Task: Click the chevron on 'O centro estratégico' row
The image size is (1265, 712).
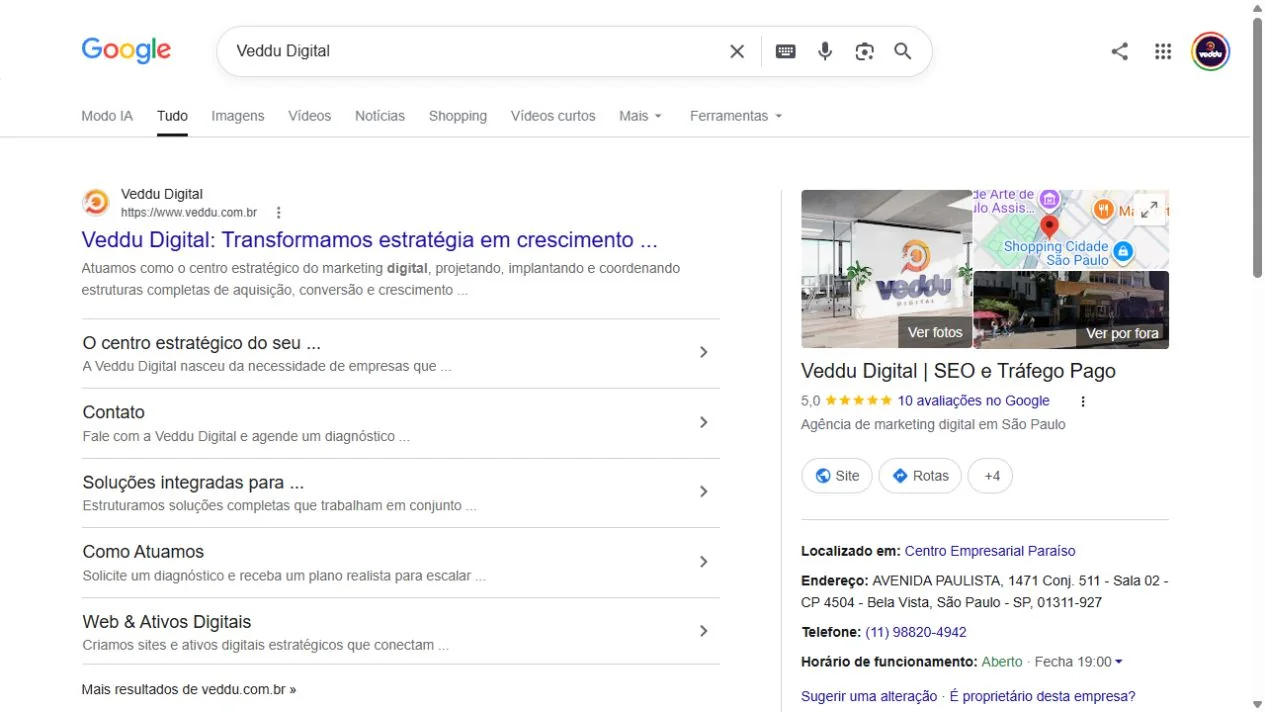Action: point(703,352)
